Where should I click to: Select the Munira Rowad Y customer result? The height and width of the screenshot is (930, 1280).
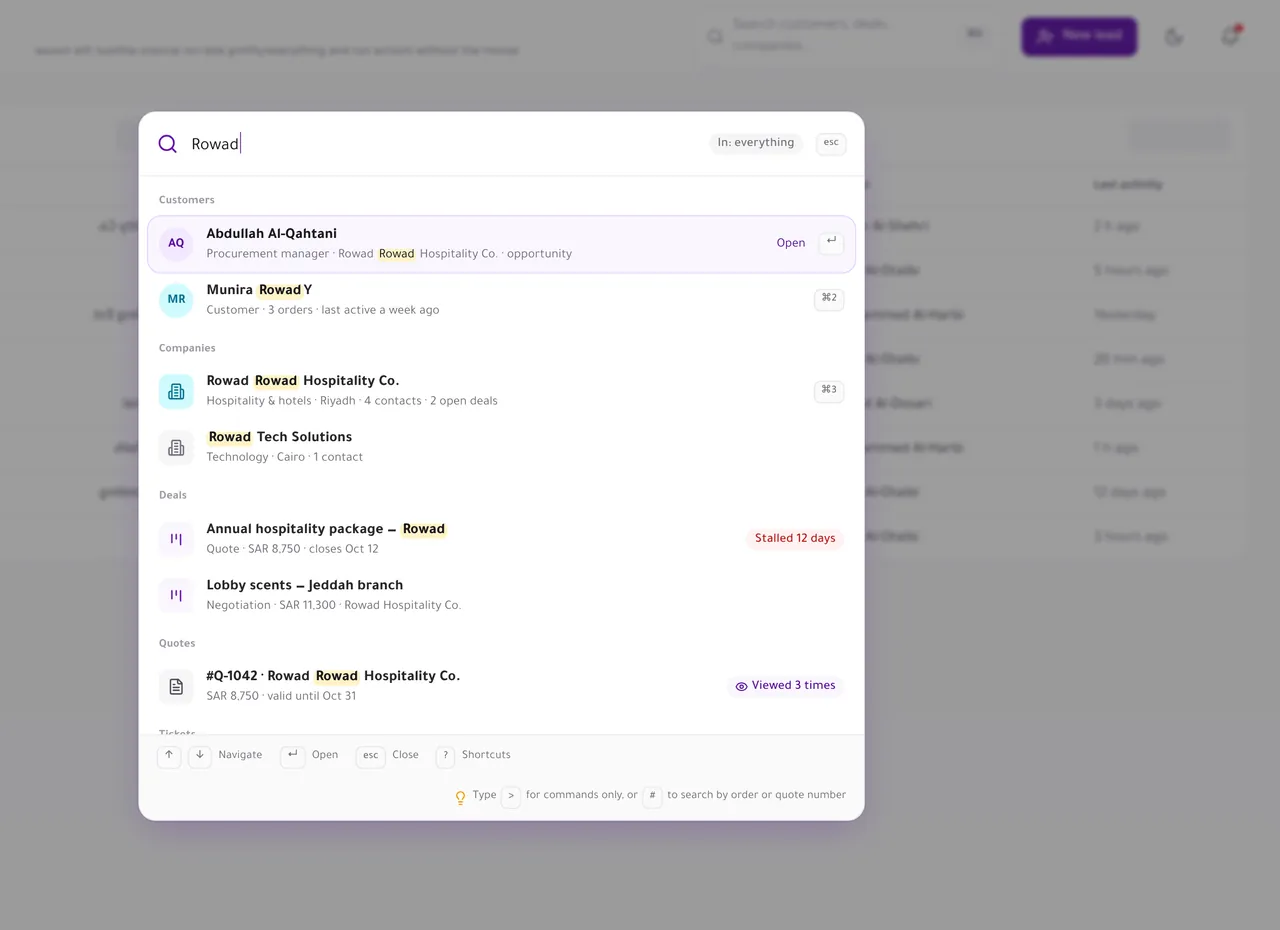coord(501,300)
